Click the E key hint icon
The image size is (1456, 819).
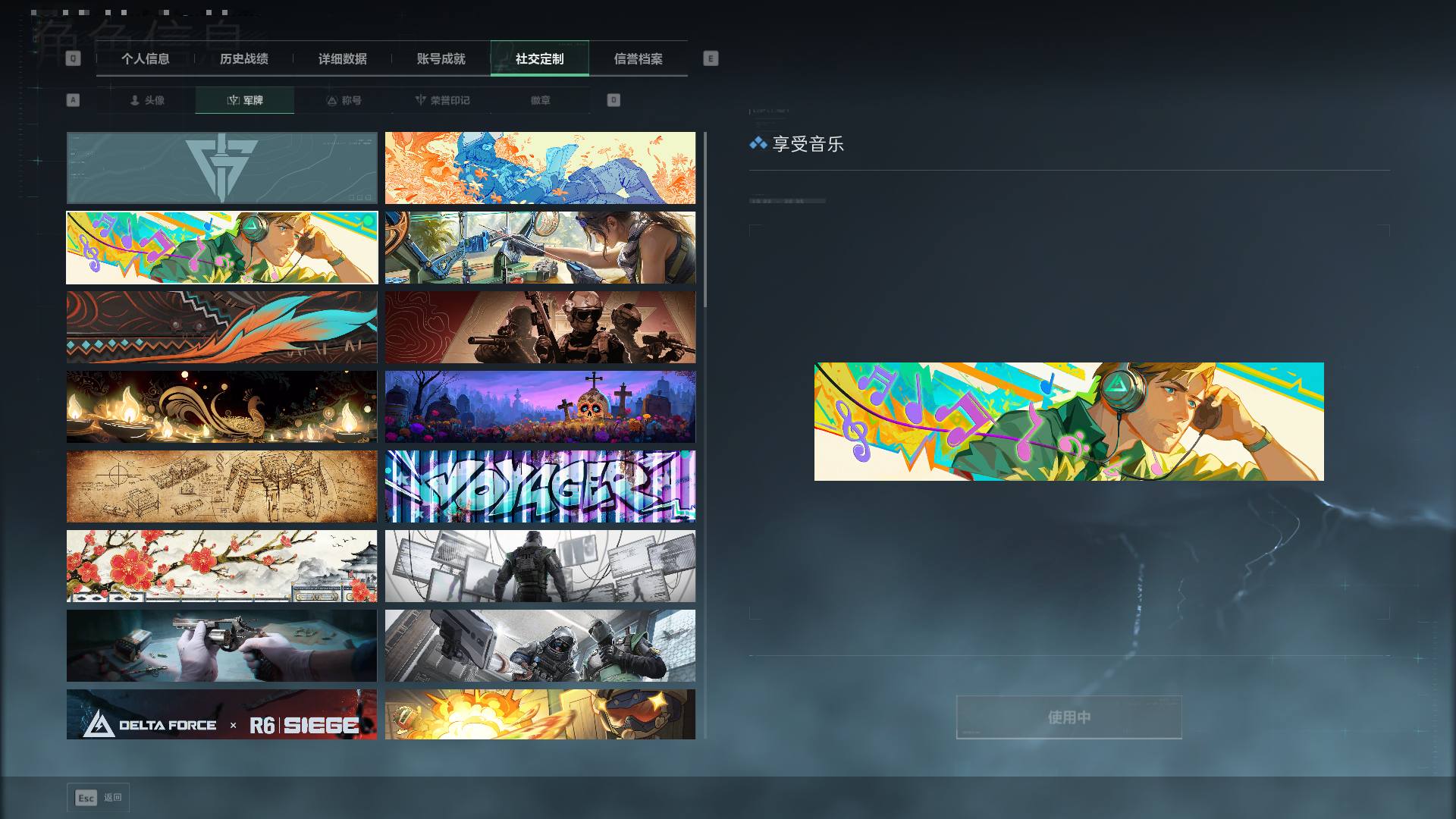(711, 58)
